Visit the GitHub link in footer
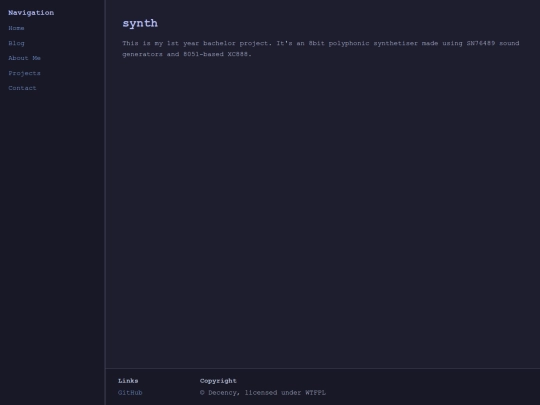This screenshot has width=540, height=405. (130, 393)
